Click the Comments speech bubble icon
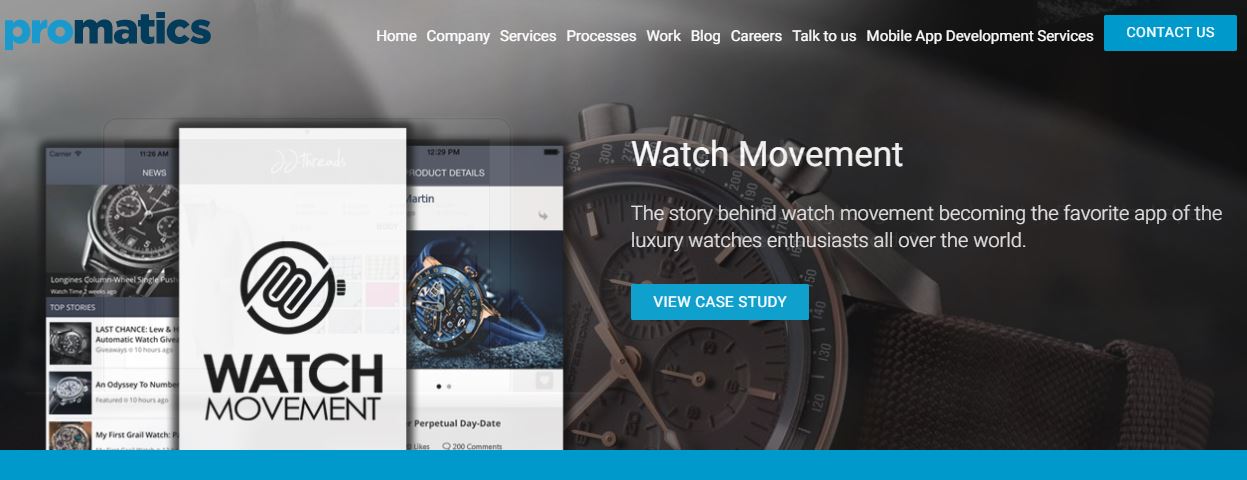 point(446,446)
